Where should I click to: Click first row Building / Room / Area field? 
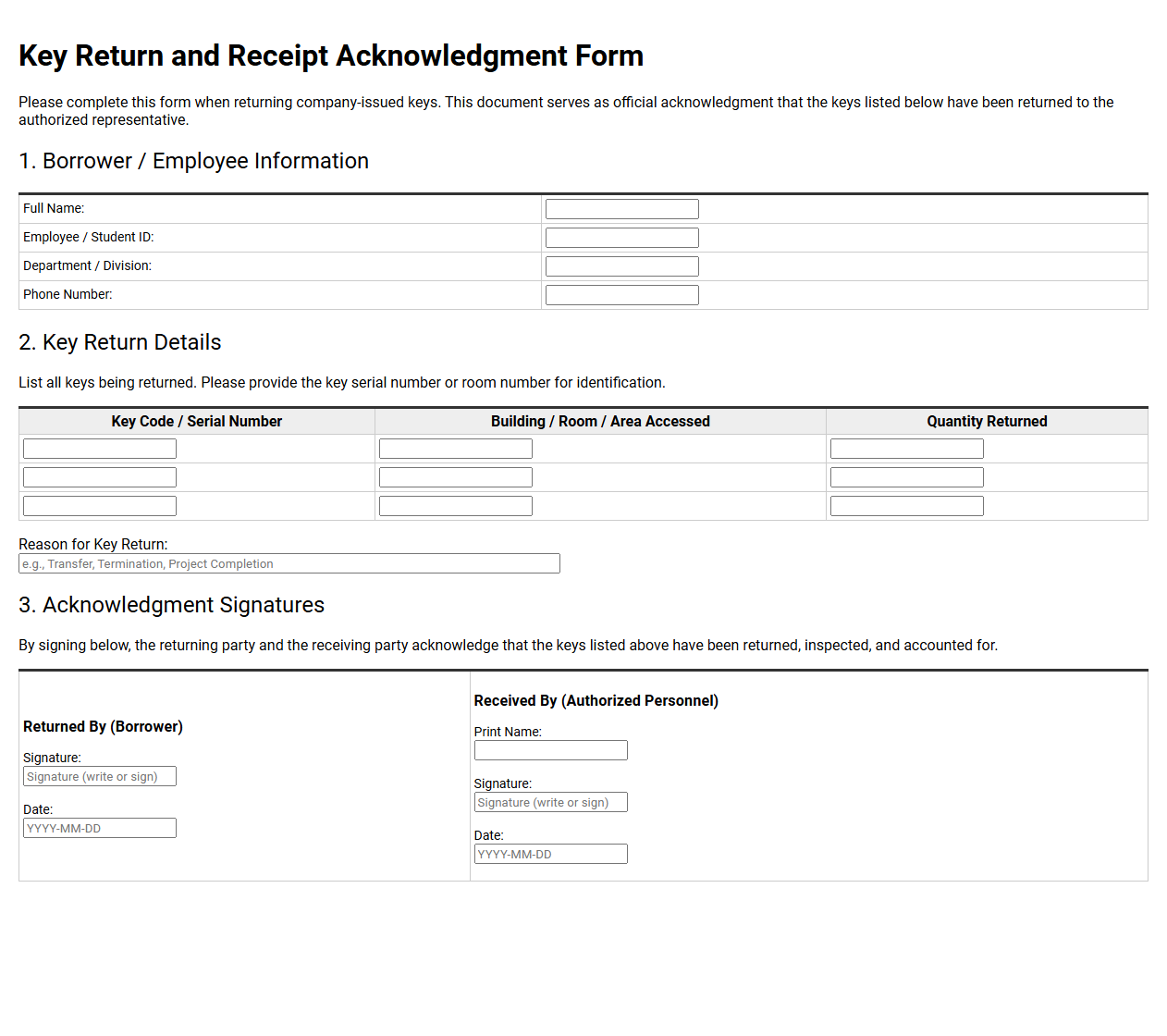point(456,449)
